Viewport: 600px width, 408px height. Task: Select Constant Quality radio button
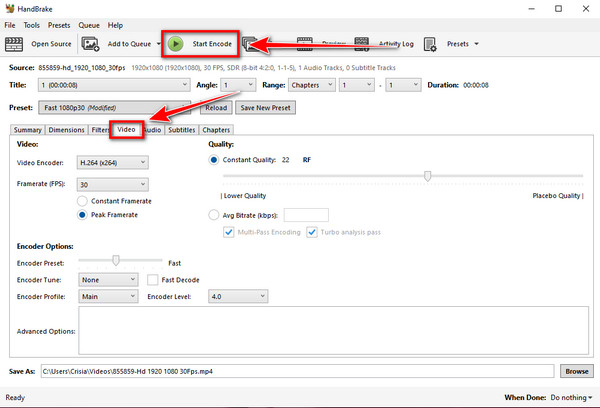click(214, 160)
